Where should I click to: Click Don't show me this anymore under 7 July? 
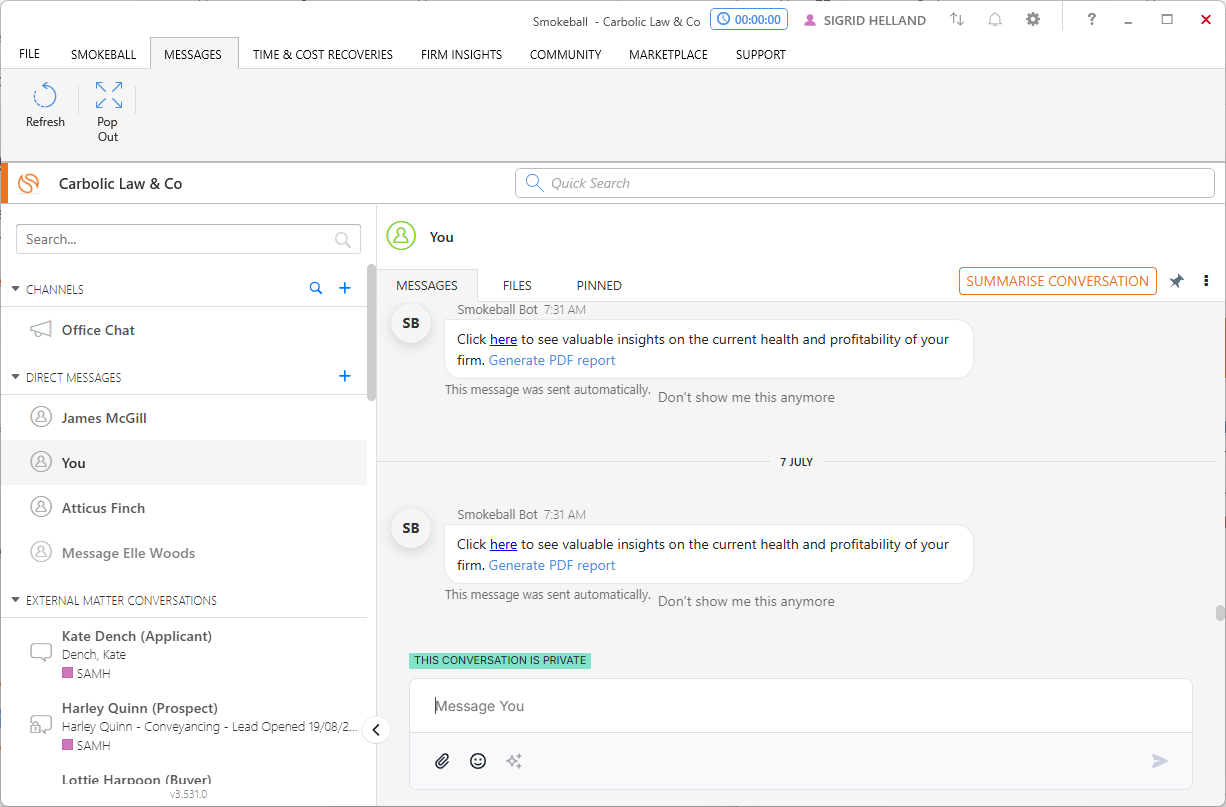746,601
